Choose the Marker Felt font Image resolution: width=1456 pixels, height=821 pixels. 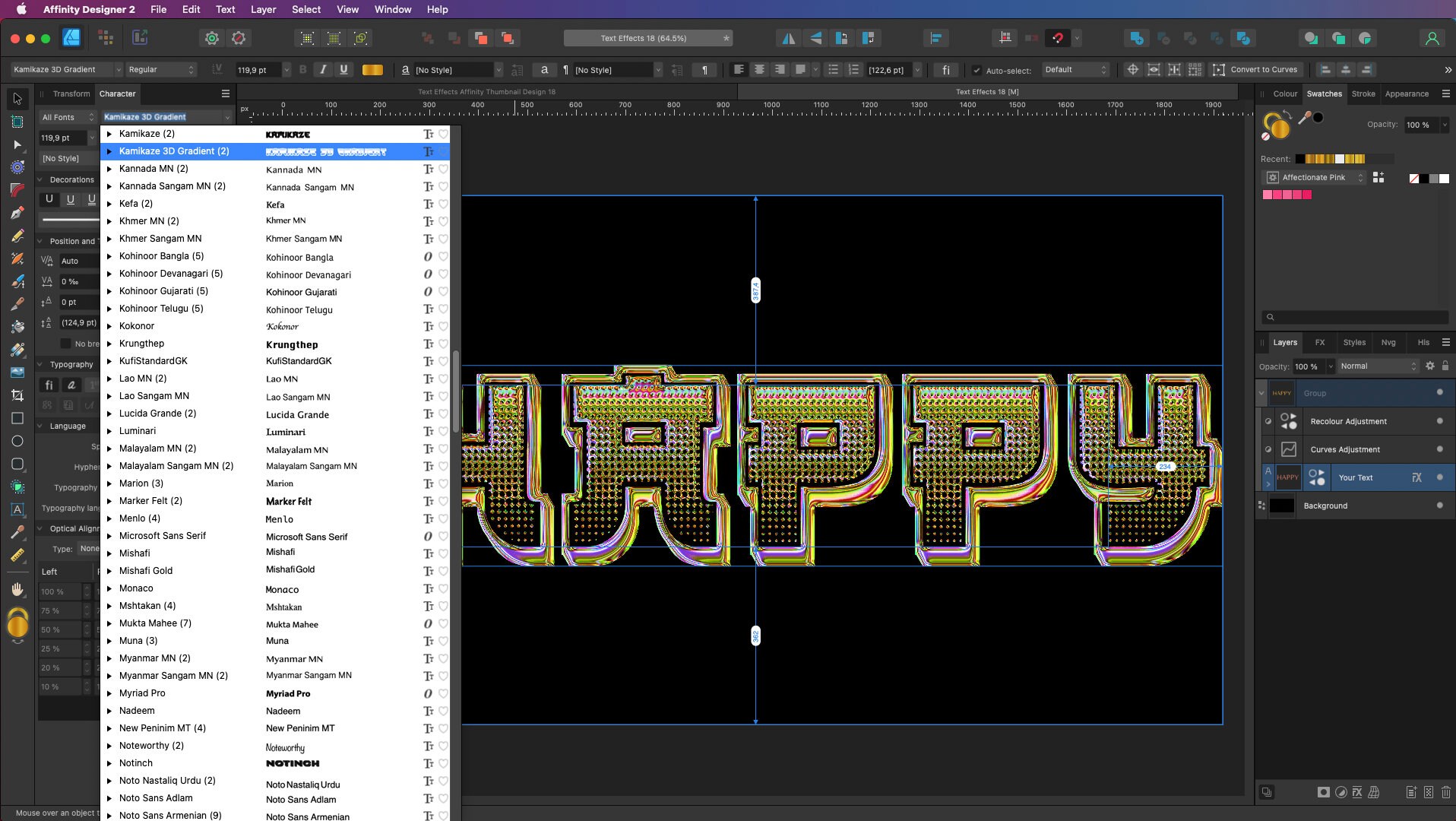coord(275,501)
